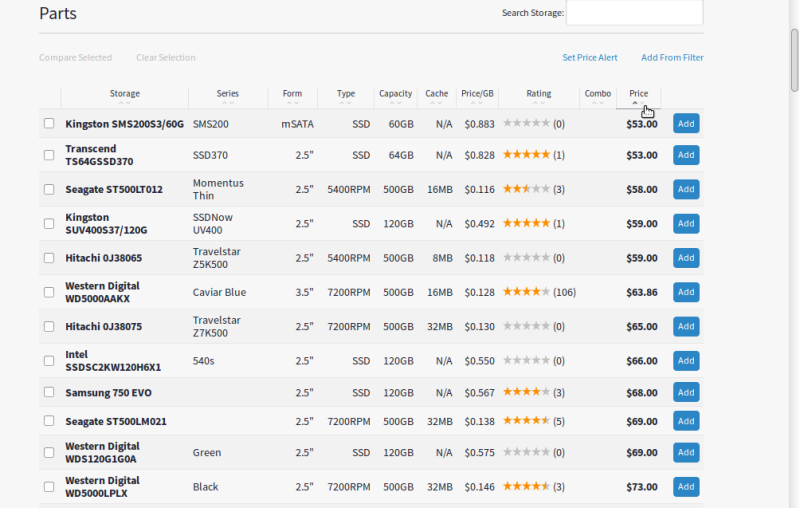This screenshot has width=800, height=508.
Task: Sort by the Type column header
Action: (346, 94)
